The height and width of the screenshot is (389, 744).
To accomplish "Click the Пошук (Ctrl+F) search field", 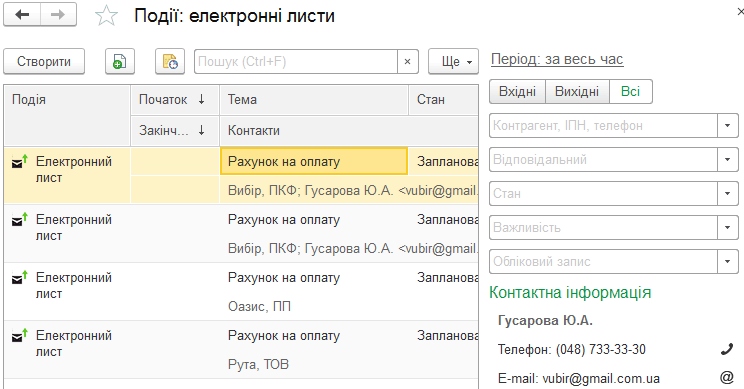I will click(296, 62).
